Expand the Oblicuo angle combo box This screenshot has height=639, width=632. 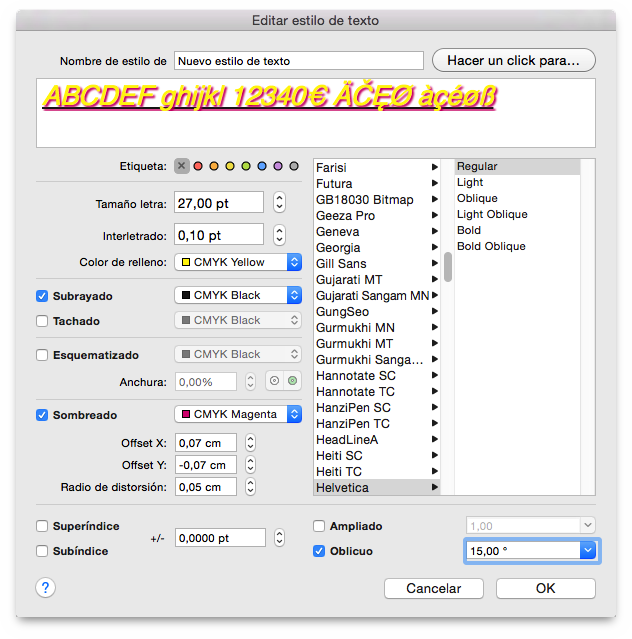[588, 551]
